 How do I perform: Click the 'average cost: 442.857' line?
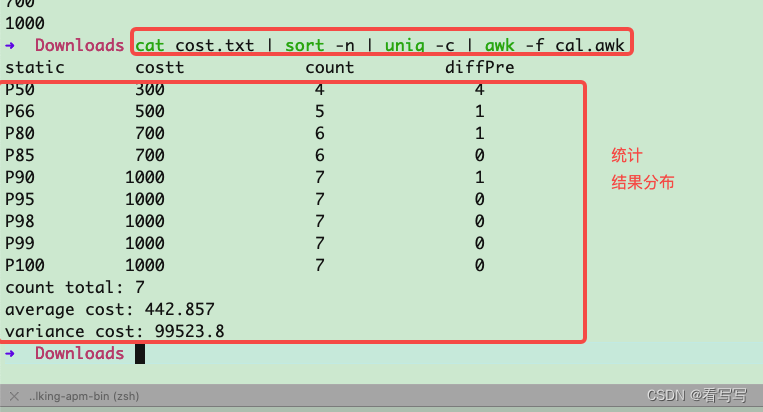point(109,309)
